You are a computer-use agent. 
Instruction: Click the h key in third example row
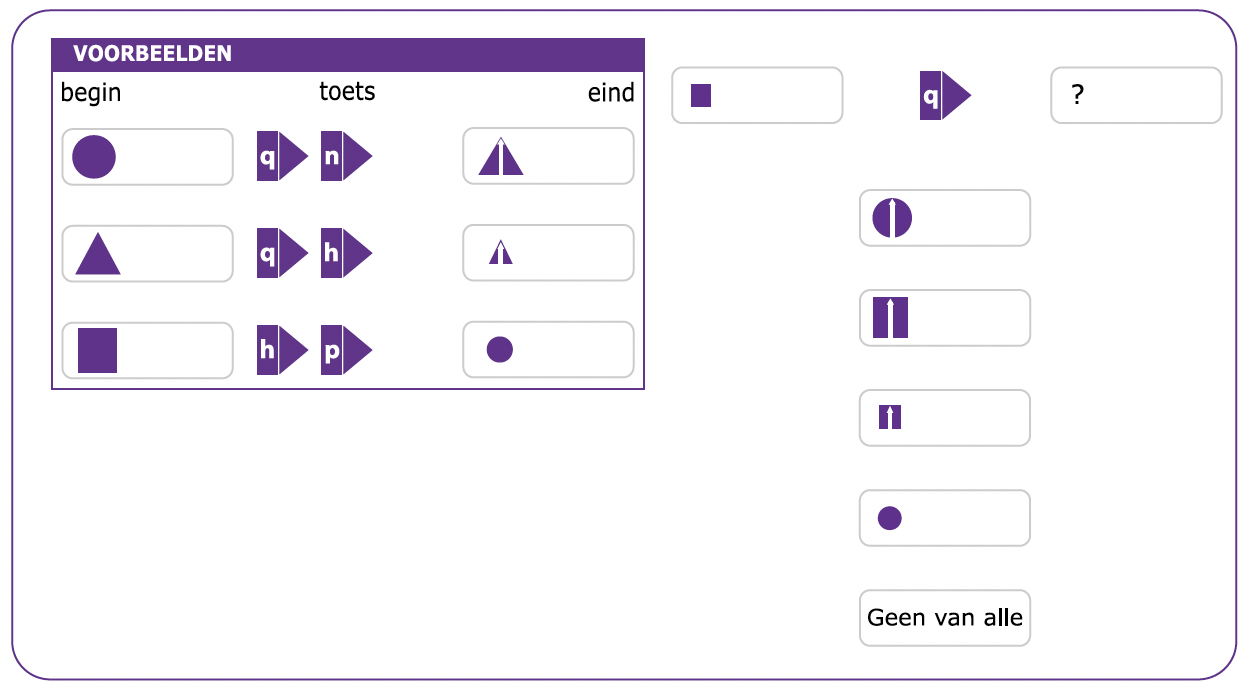pyautogui.click(x=282, y=350)
